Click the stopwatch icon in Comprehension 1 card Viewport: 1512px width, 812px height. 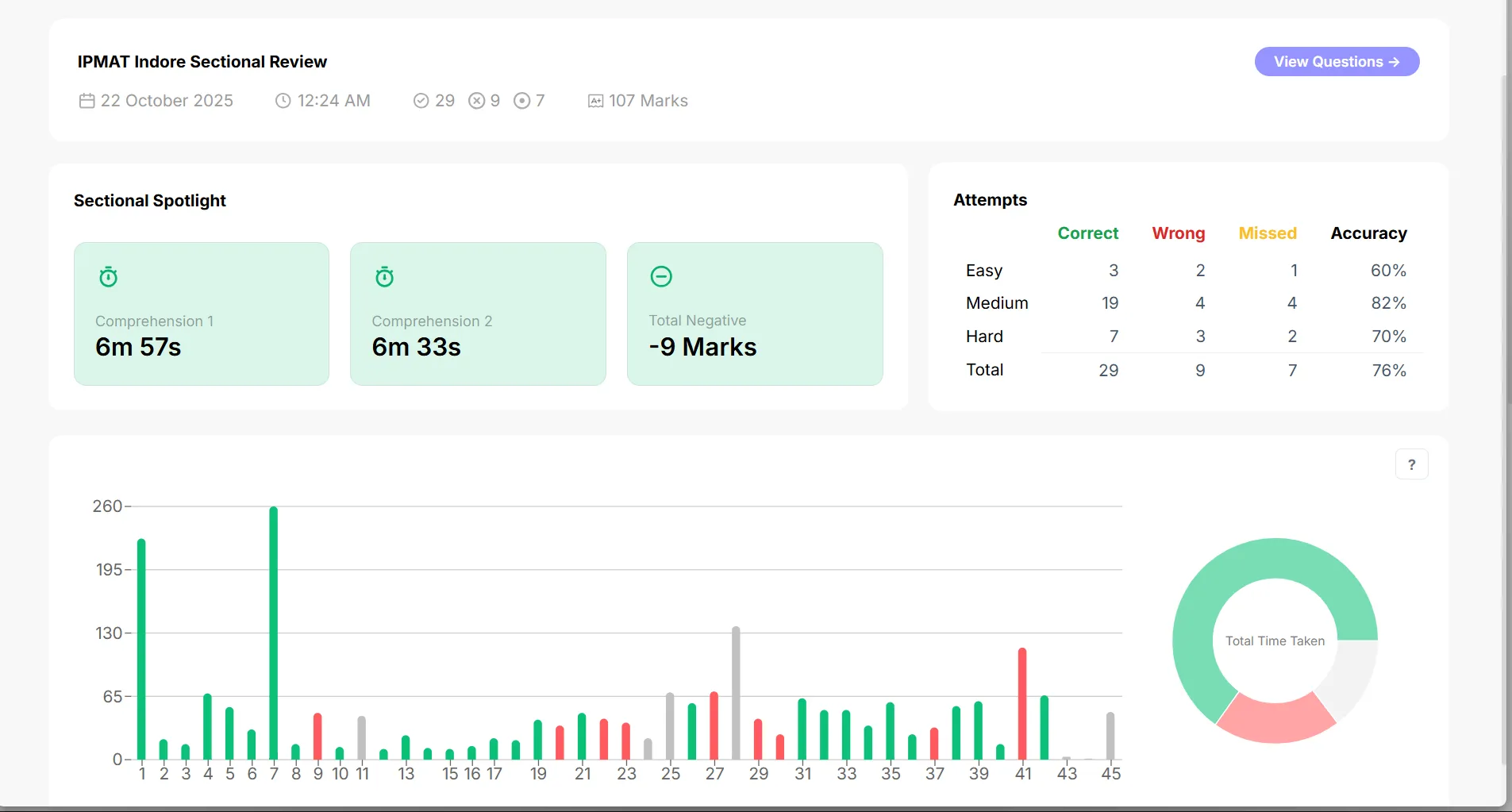108,277
